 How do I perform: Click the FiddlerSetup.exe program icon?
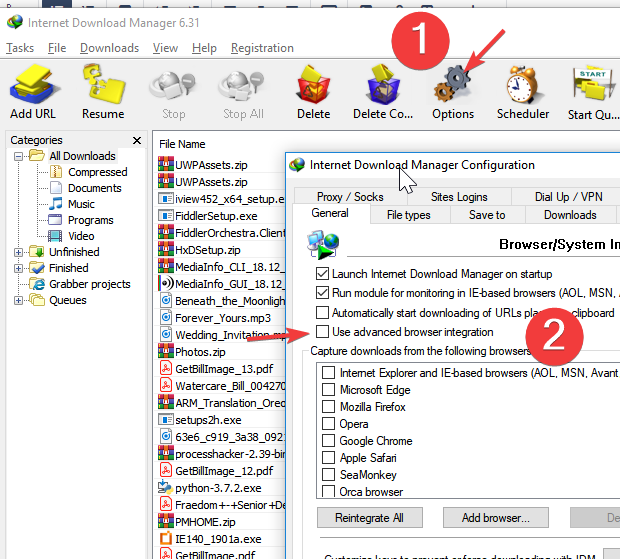coord(166,215)
